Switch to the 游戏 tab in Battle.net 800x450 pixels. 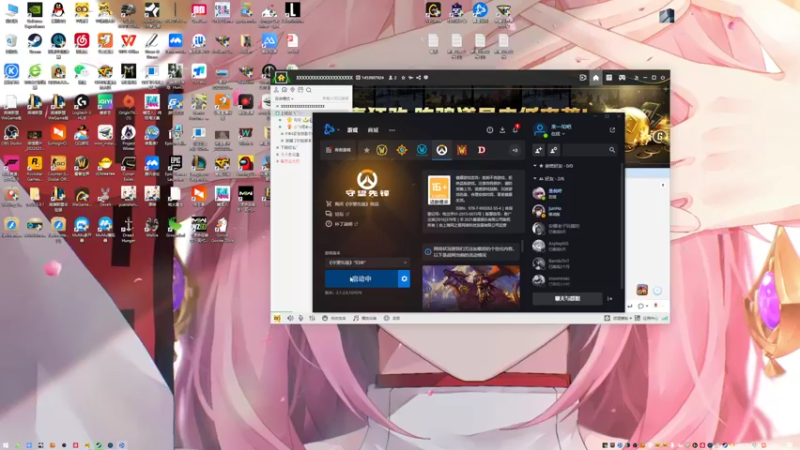(353, 130)
